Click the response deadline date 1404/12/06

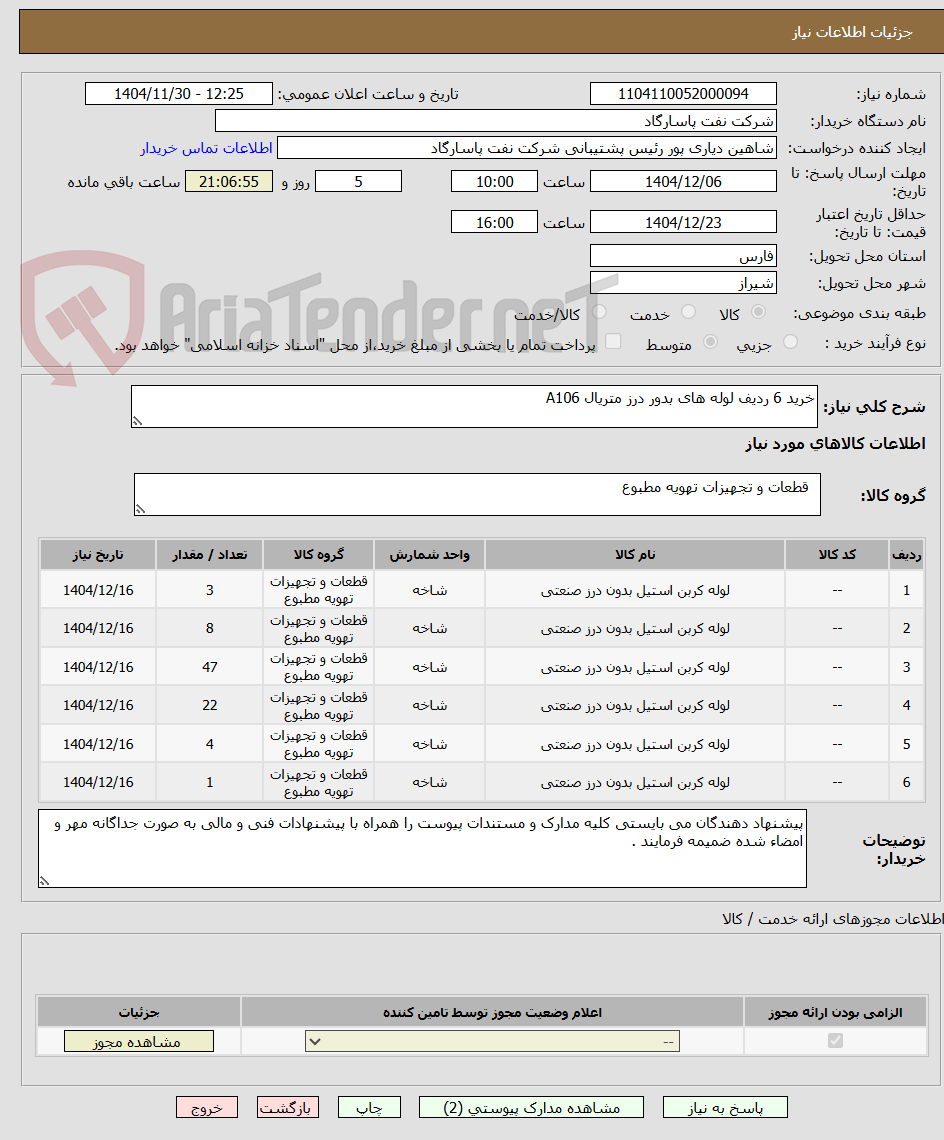tap(683, 181)
